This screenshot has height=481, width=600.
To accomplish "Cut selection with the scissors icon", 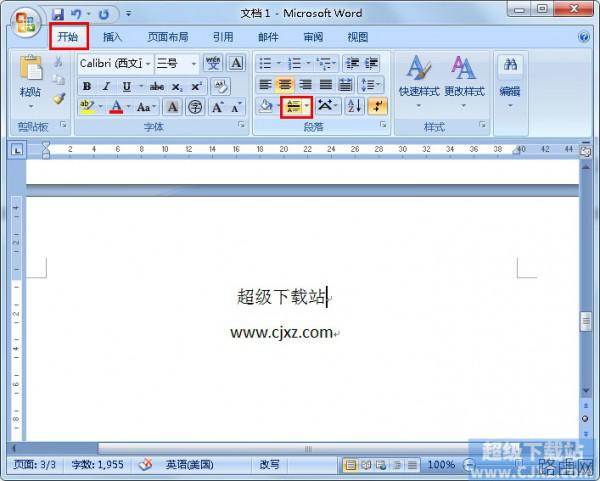I will click(58, 62).
